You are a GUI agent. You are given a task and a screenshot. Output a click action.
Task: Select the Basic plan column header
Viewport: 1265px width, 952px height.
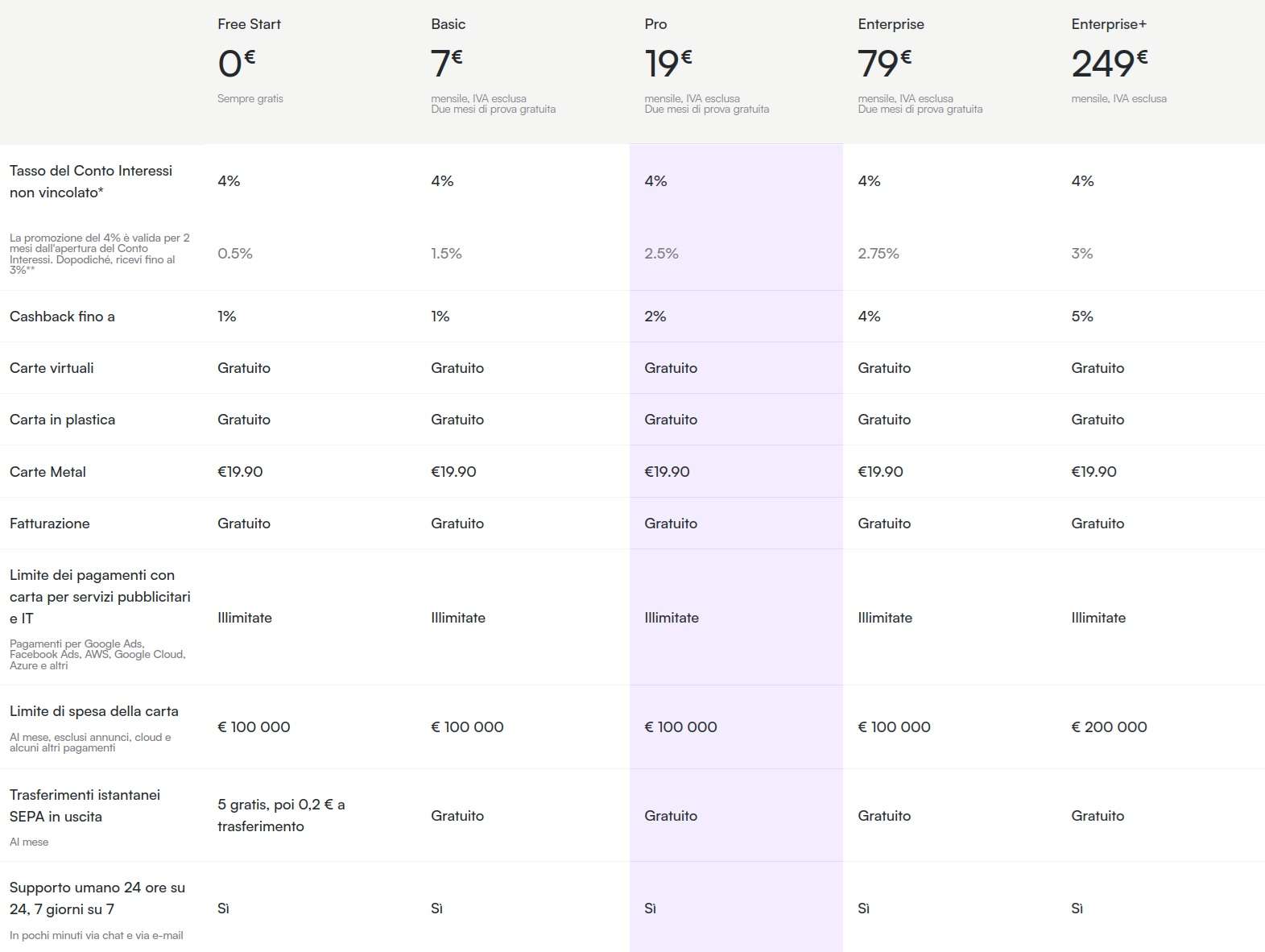point(448,24)
